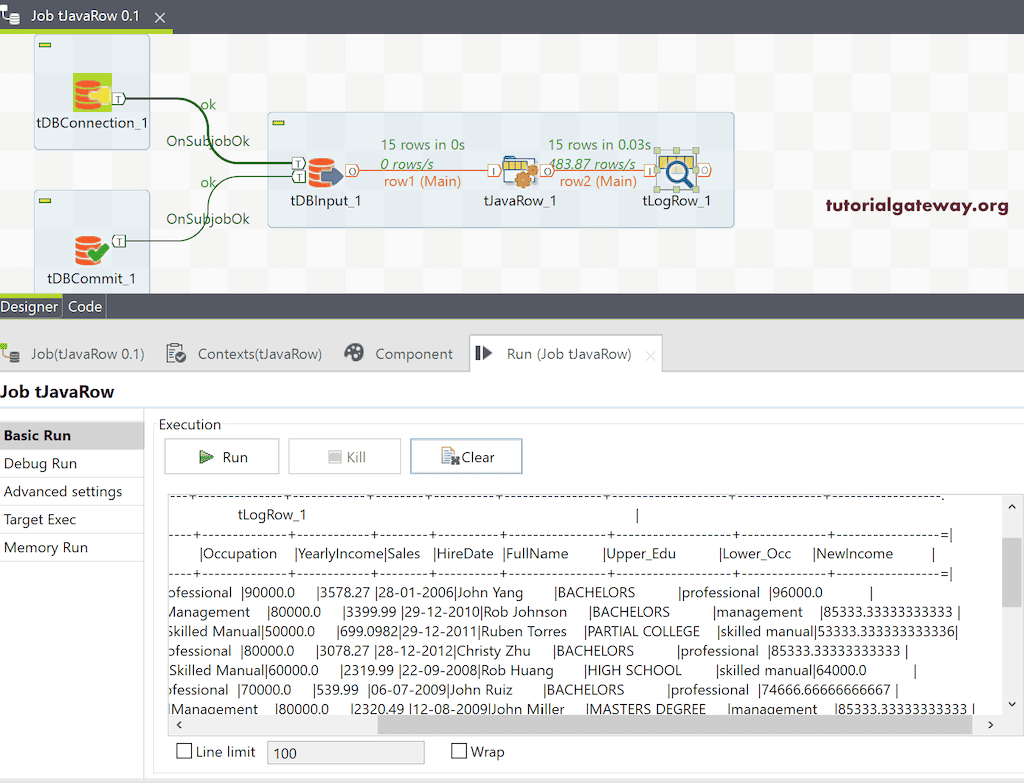Click the Run tab play icon
This screenshot has height=783, width=1024.
tap(484, 353)
